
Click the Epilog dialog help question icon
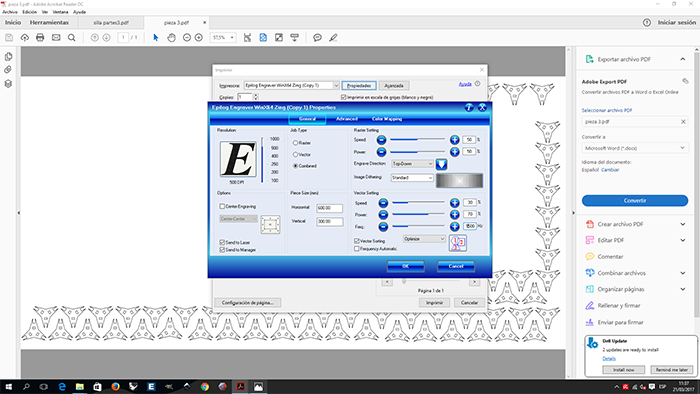pos(469,108)
